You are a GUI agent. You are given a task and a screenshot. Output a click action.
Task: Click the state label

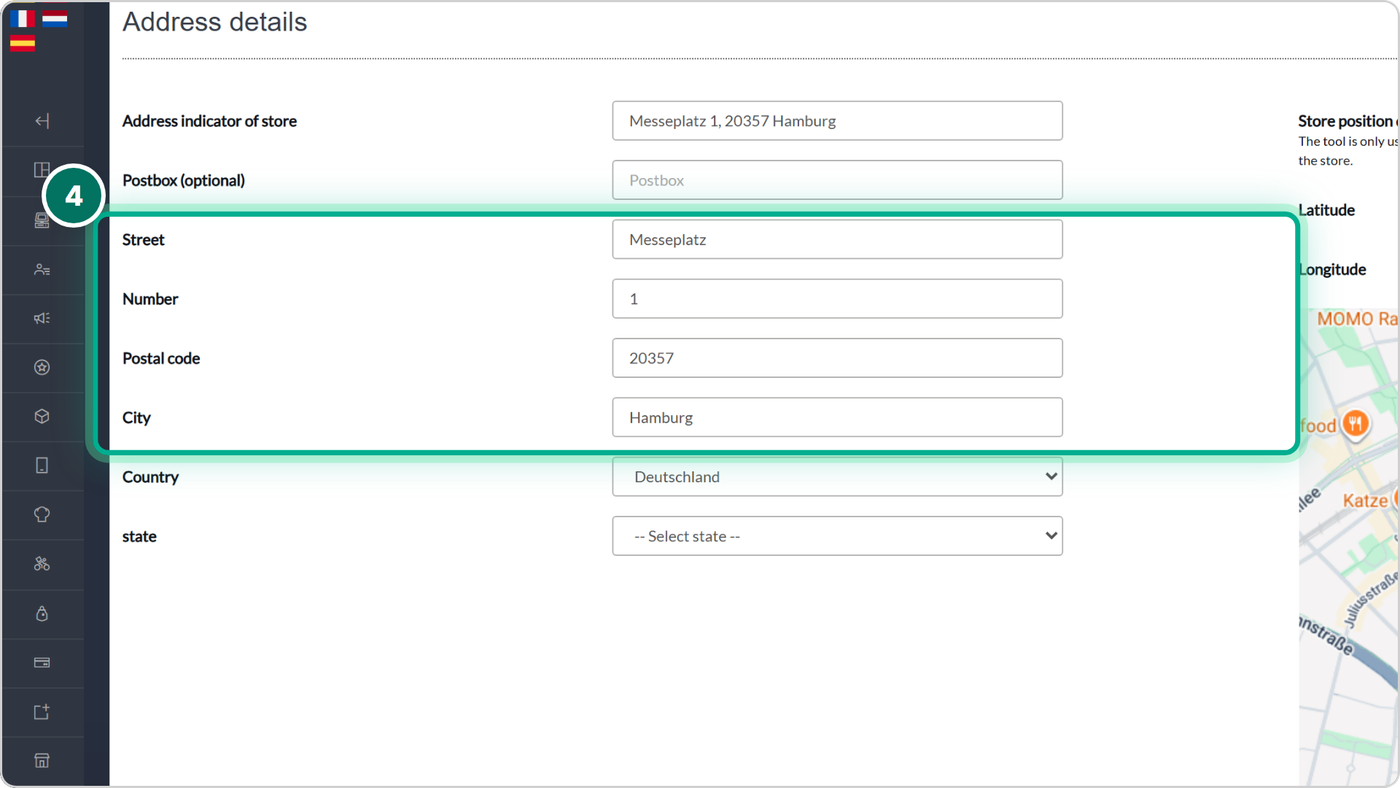click(140, 536)
